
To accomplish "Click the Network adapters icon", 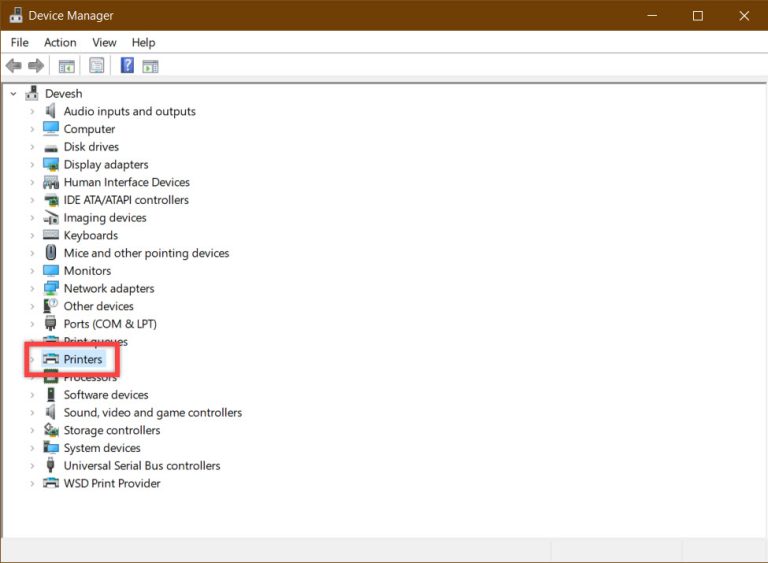I will [x=51, y=288].
